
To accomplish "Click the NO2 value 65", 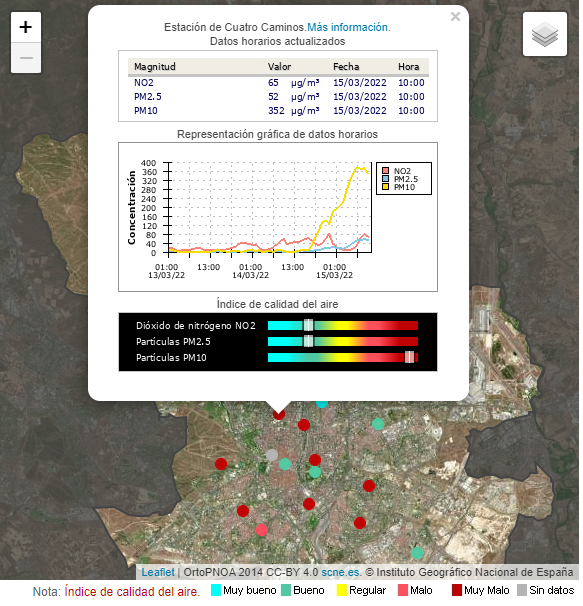I will tap(273, 83).
